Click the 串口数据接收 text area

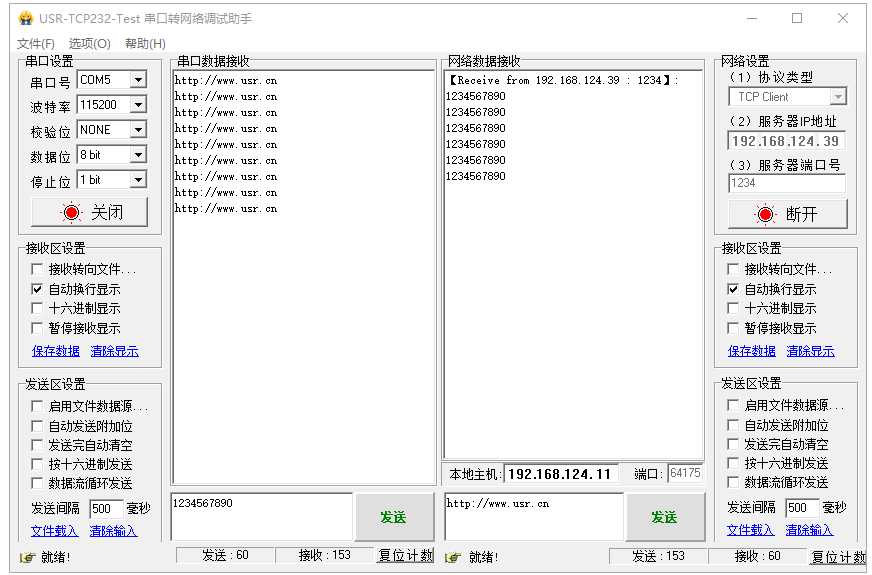point(304,276)
